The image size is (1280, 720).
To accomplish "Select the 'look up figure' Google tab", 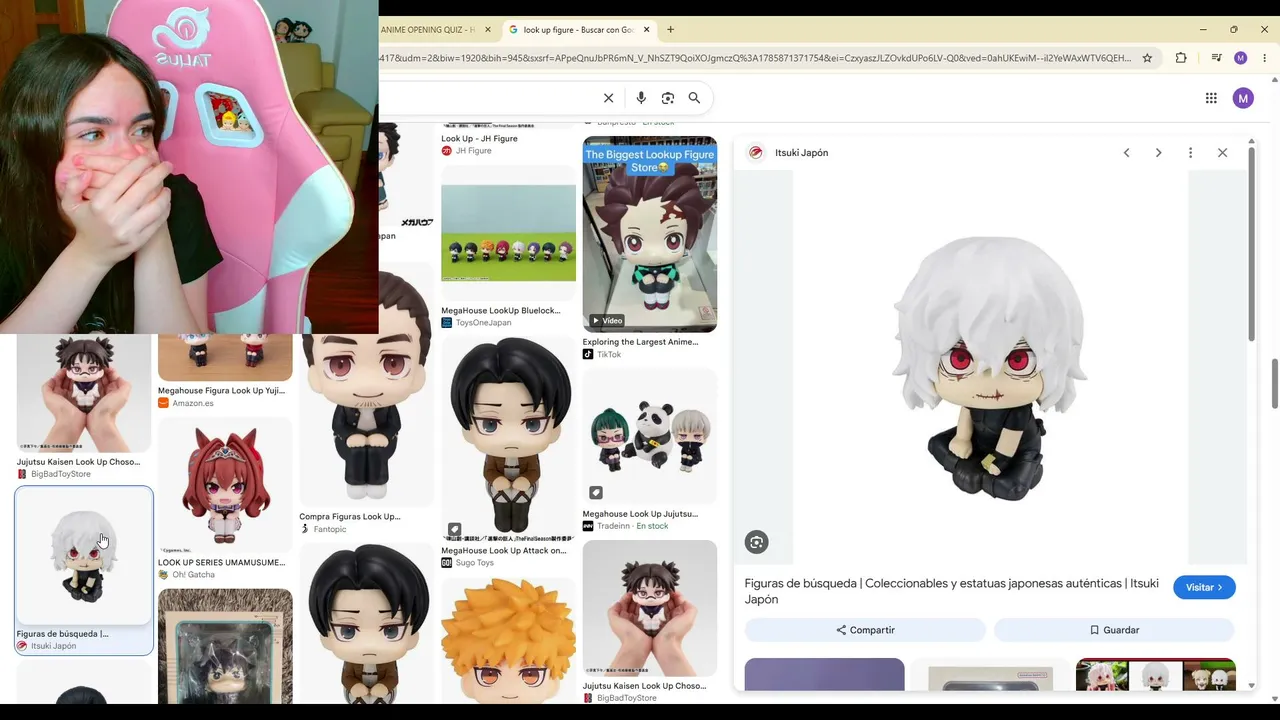I will tap(579, 30).
